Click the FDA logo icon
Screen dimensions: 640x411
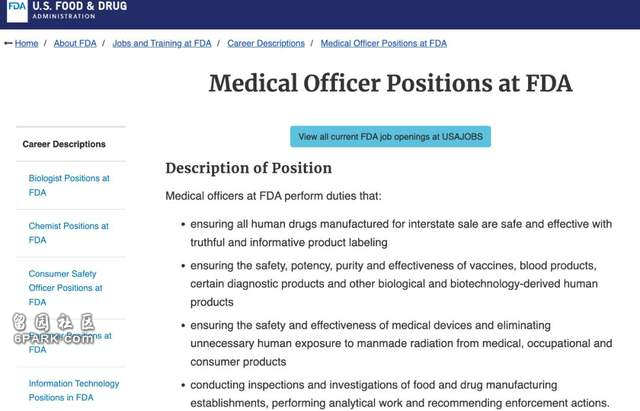(17, 10)
